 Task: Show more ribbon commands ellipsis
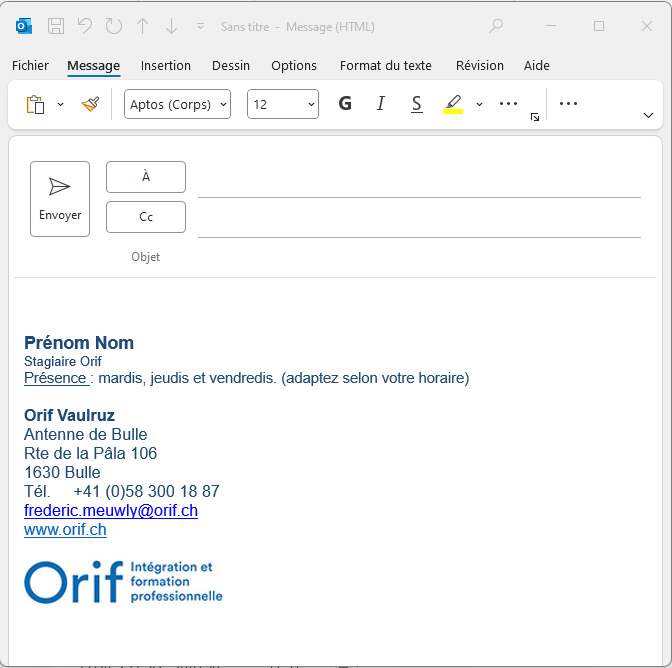point(568,104)
